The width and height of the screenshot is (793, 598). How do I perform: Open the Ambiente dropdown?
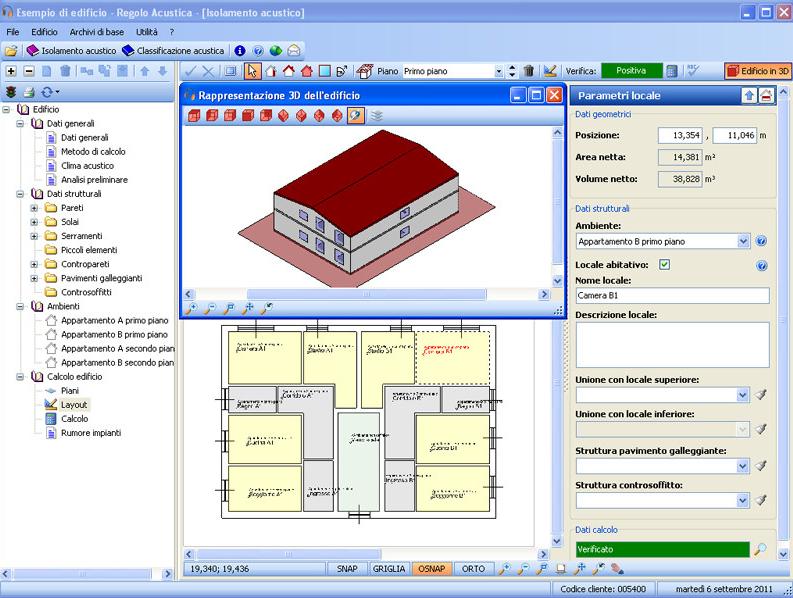click(742, 241)
